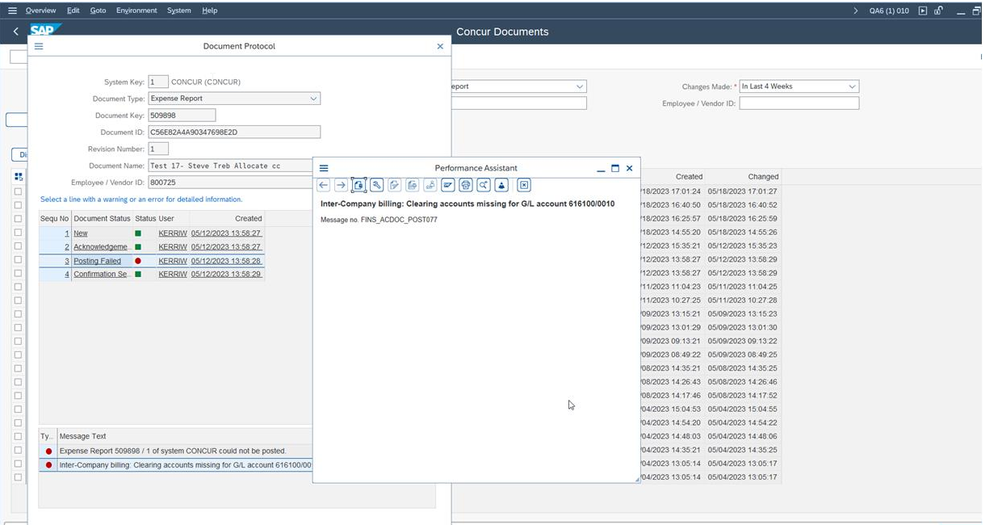Show Technical Information wrench icon
The image size is (998, 525).
(377, 185)
